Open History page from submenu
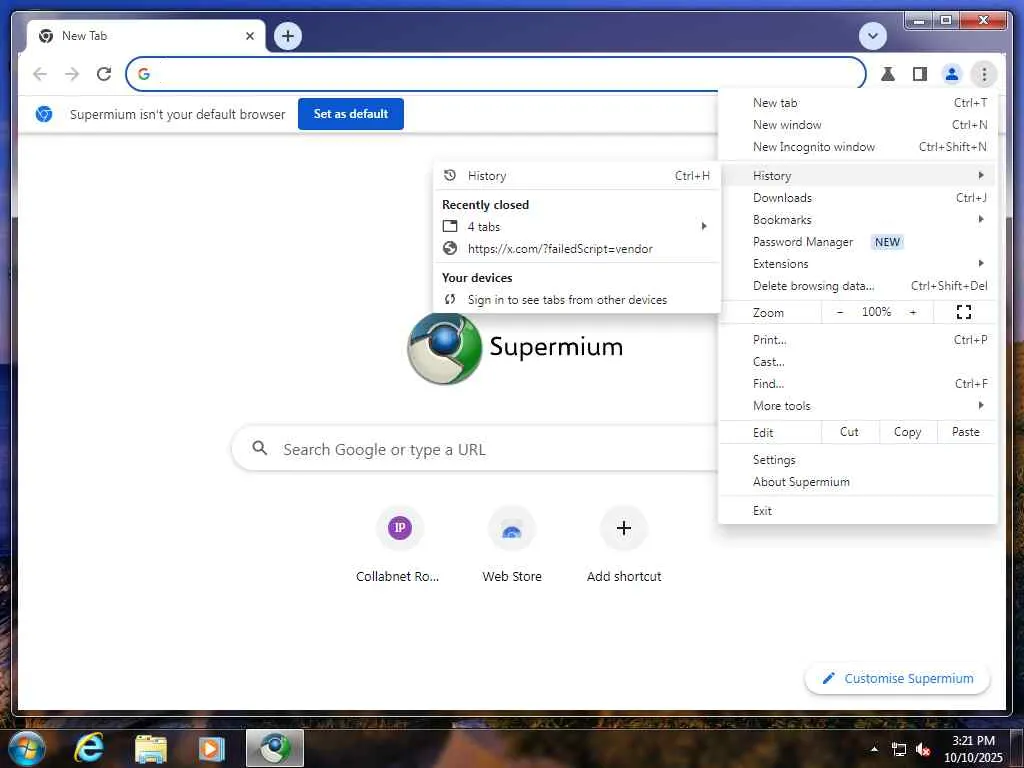Image resolution: width=1024 pixels, height=768 pixels. (577, 176)
